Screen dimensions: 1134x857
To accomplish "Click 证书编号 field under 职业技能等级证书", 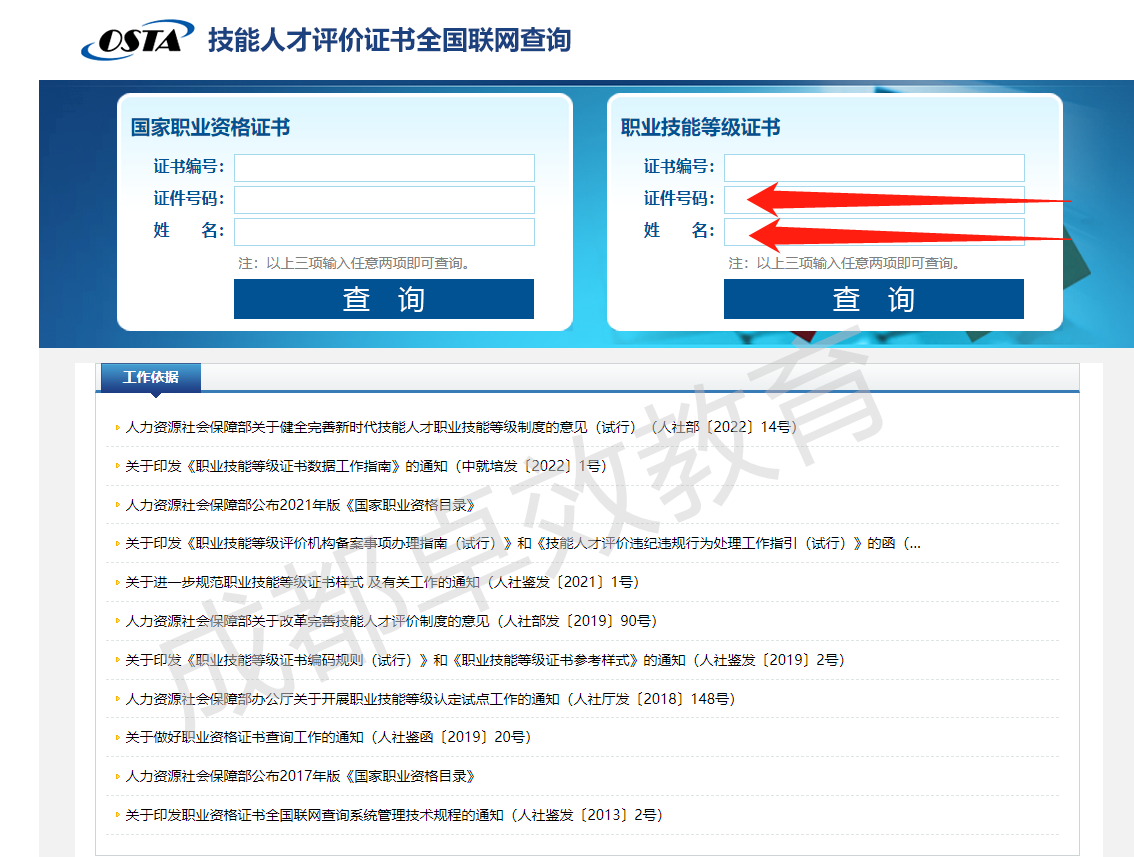I will point(873,168).
